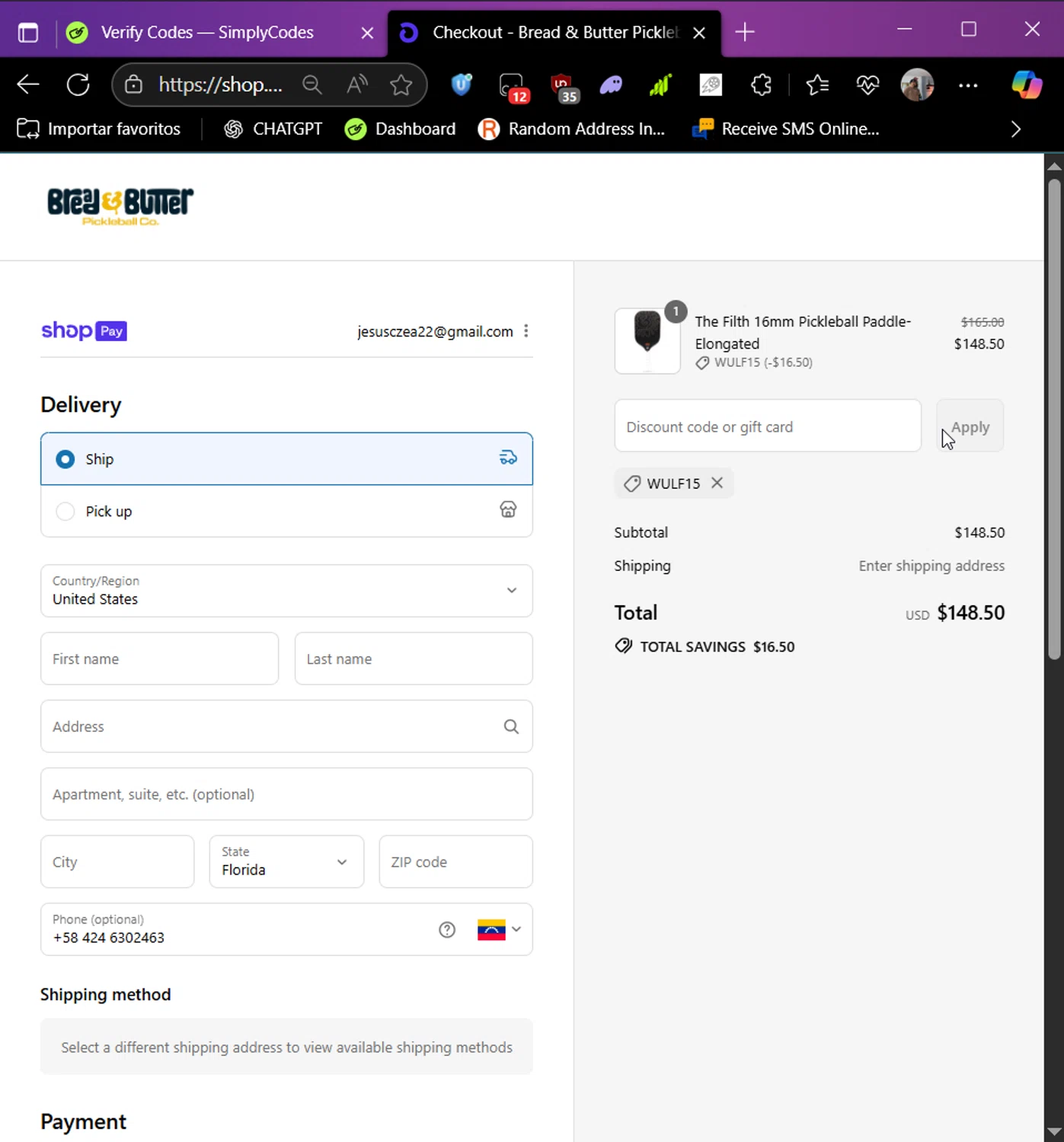1064x1142 pixels.
Task: Open a new browser tab
Action: tap(745, 32)
